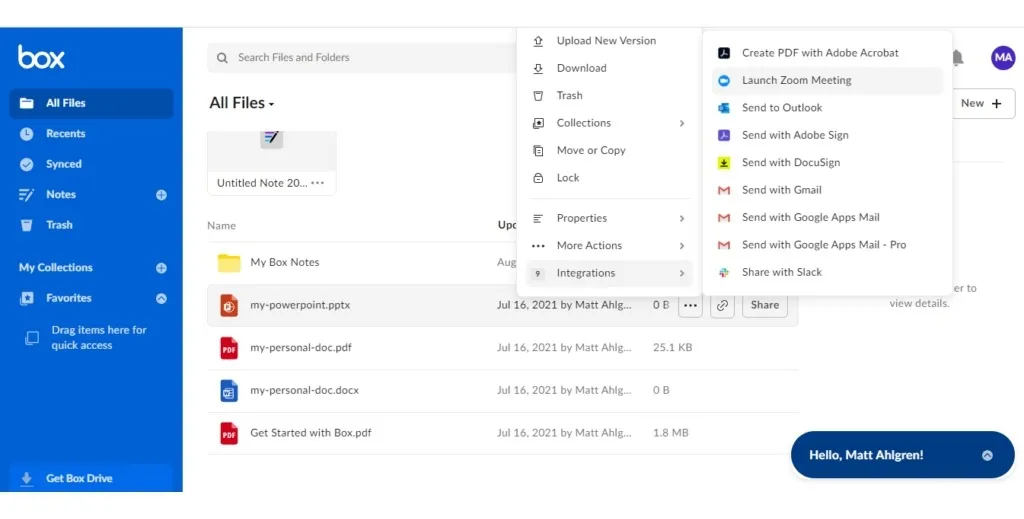Open the My Box Notes folder icon
1024x519 pixels.
coord(229,262)
